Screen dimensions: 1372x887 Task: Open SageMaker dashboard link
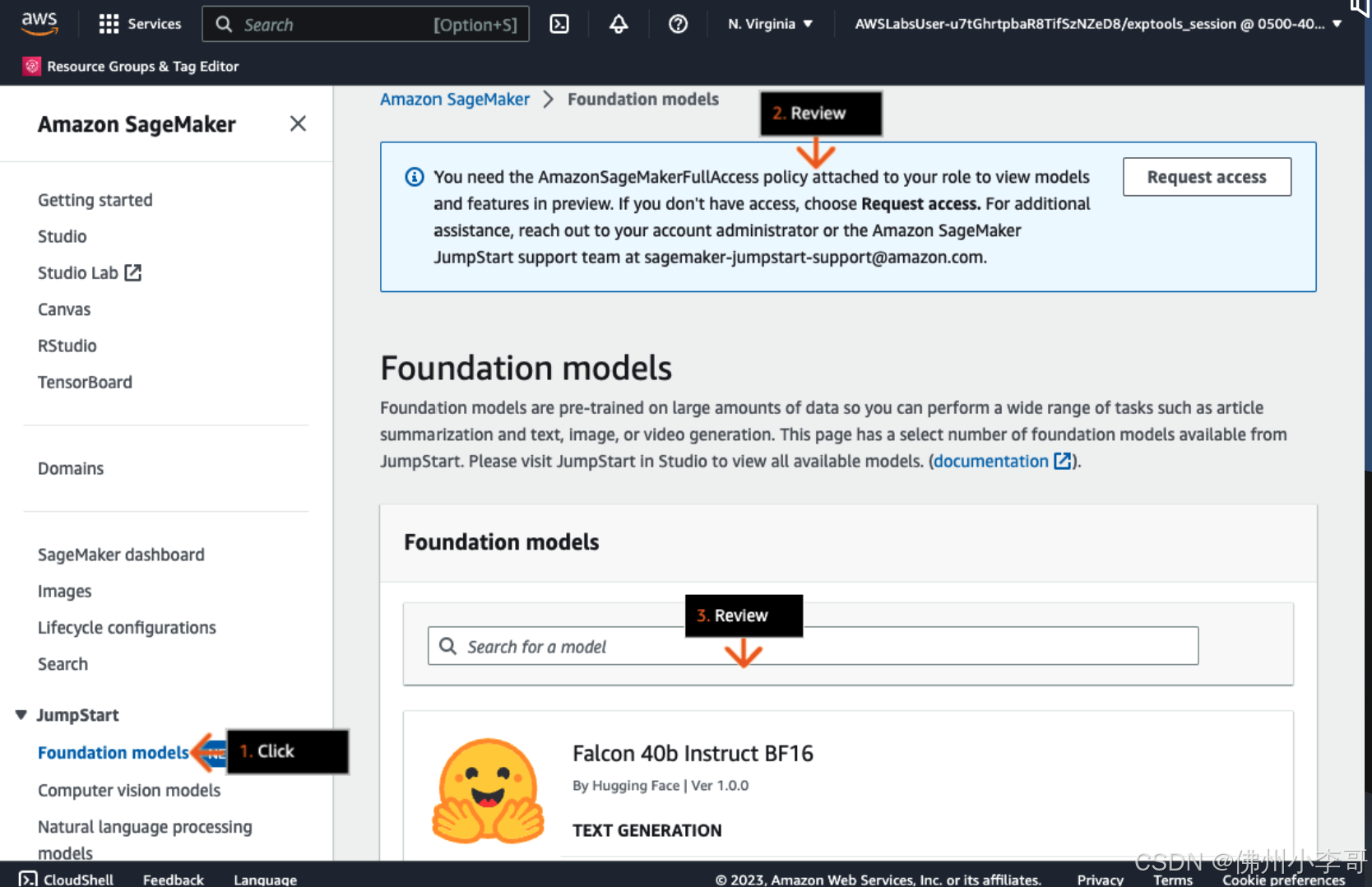pyautogui.click(x=121, y=555)
